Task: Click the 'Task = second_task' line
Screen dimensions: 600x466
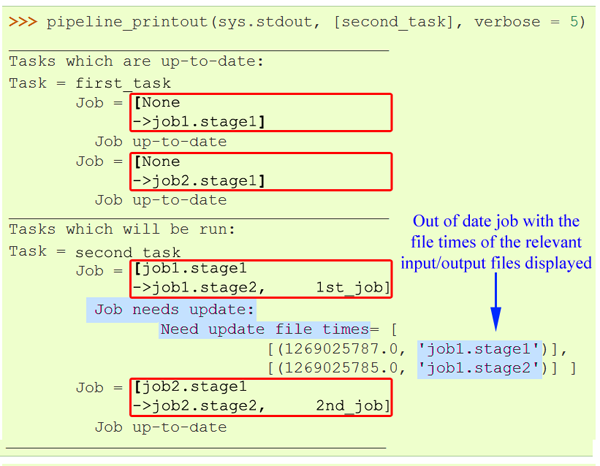Action: point(95,251)
